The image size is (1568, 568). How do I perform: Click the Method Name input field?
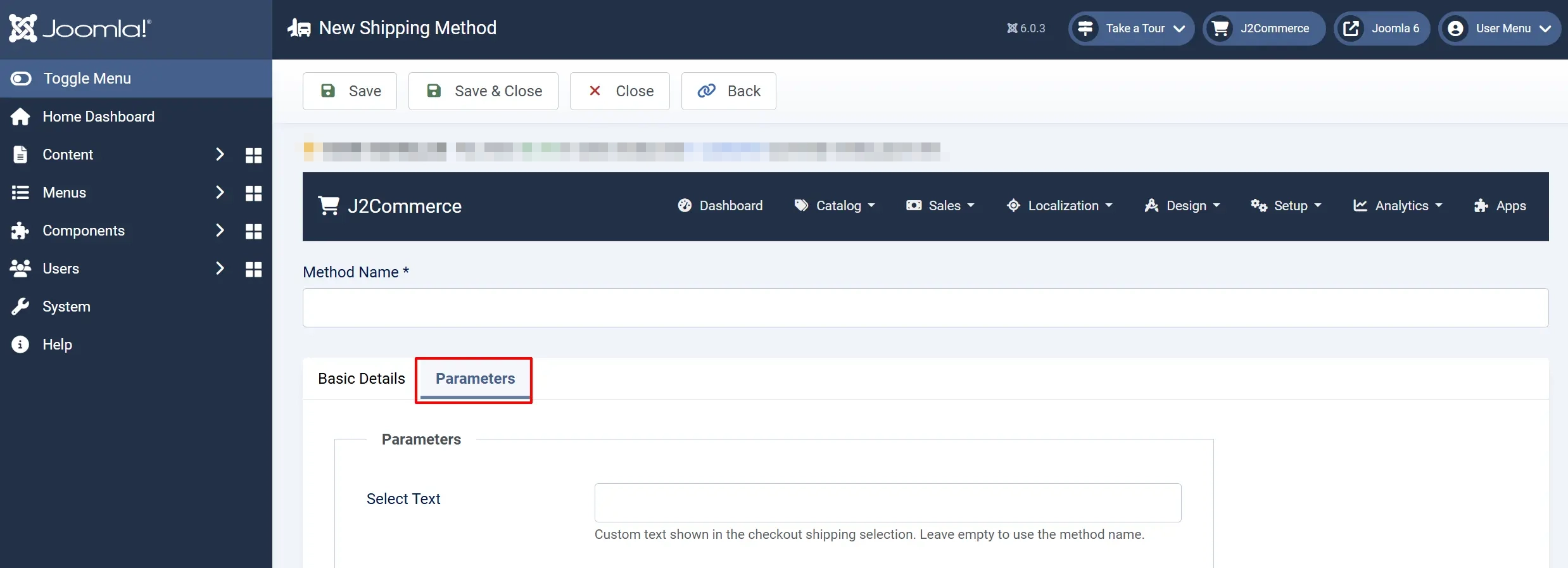[x=926, y=308]
